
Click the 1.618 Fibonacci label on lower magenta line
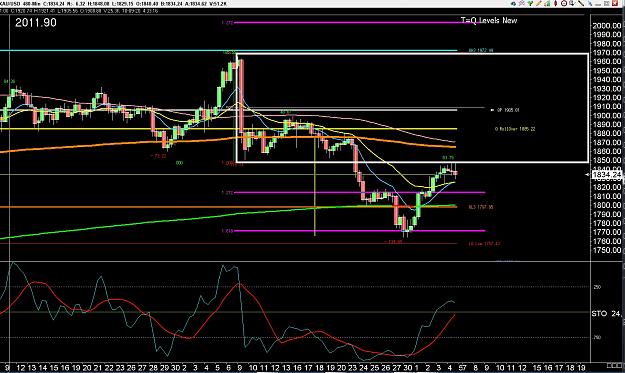pyautogui.click(x=227, y=231)
